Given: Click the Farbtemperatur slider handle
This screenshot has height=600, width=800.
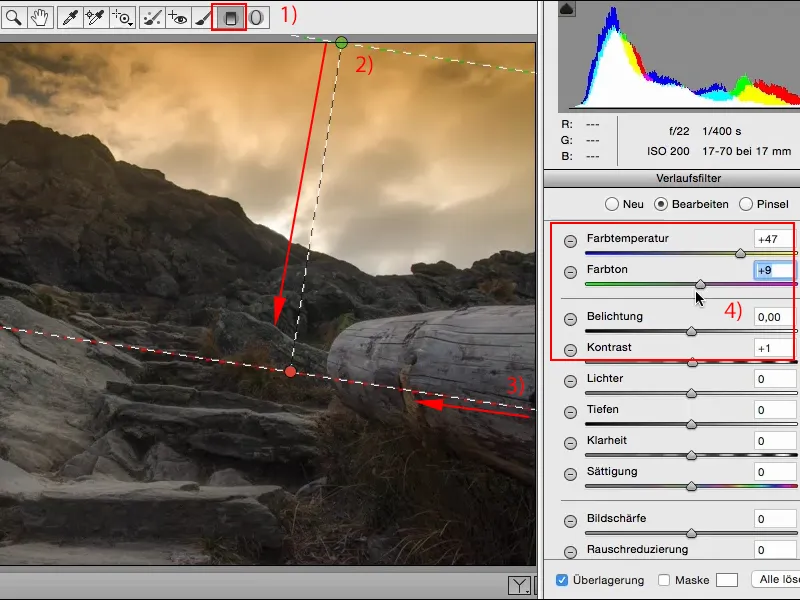Looking at the screenshot, I should (740, 254).
